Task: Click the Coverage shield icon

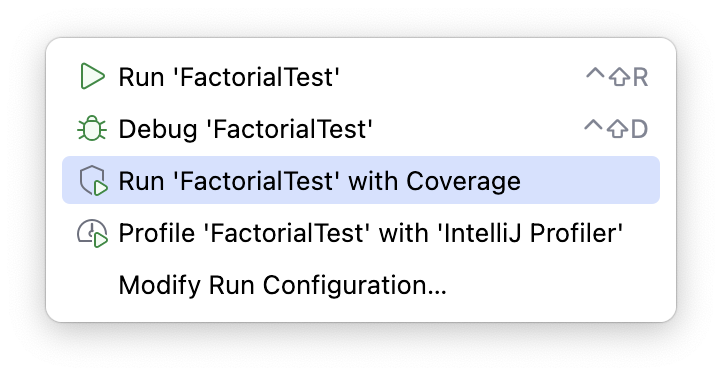Action: point(93,181)
